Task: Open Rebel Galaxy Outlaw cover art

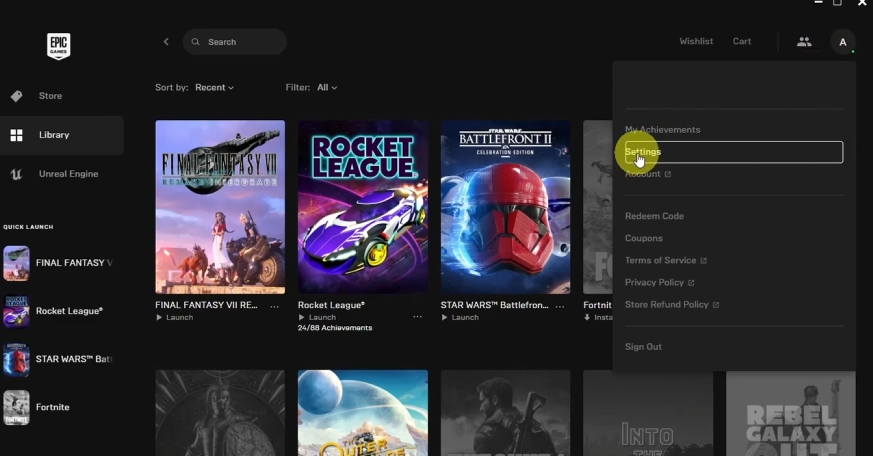Action: point(791,413)
